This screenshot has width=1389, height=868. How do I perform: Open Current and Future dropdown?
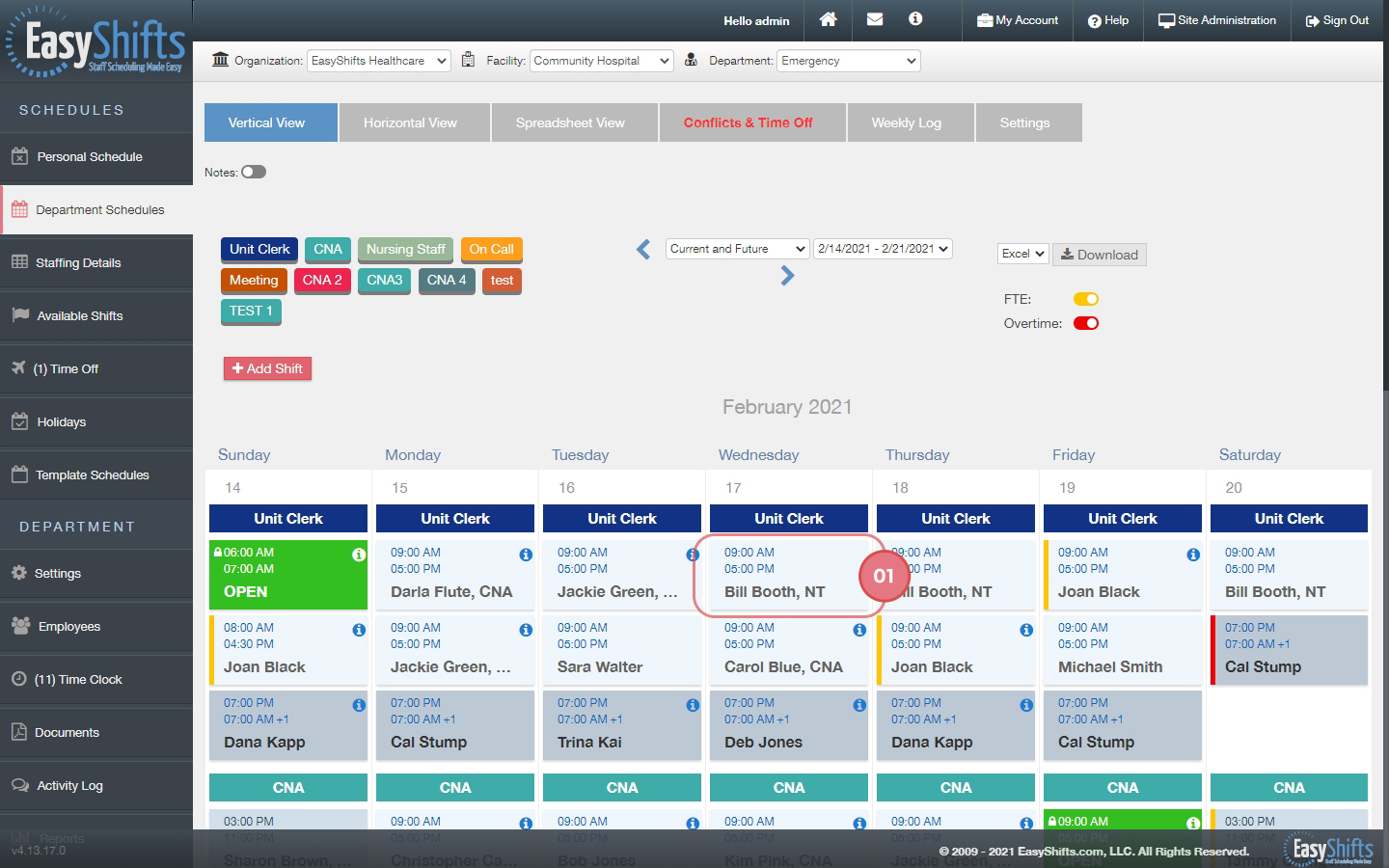(737, 249)
